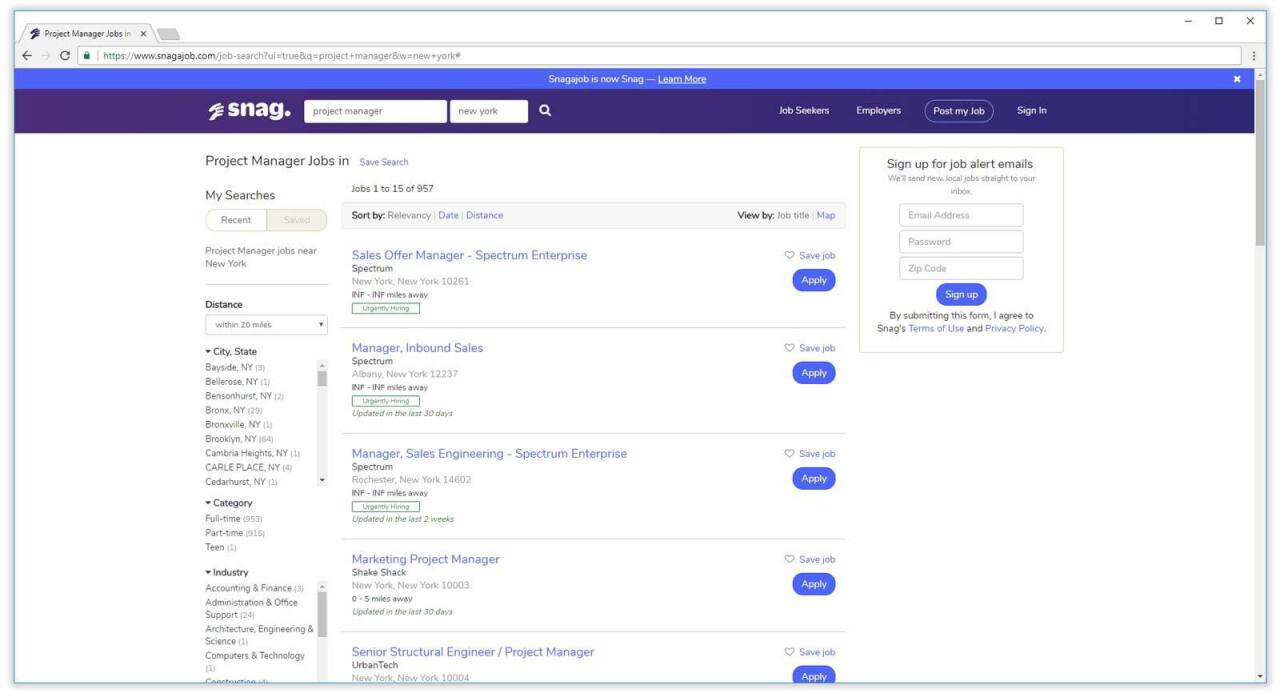Viewport: 1280px width, 693px height.
Task: Reload the page with the refresh icon
Action: click(65, 56)
